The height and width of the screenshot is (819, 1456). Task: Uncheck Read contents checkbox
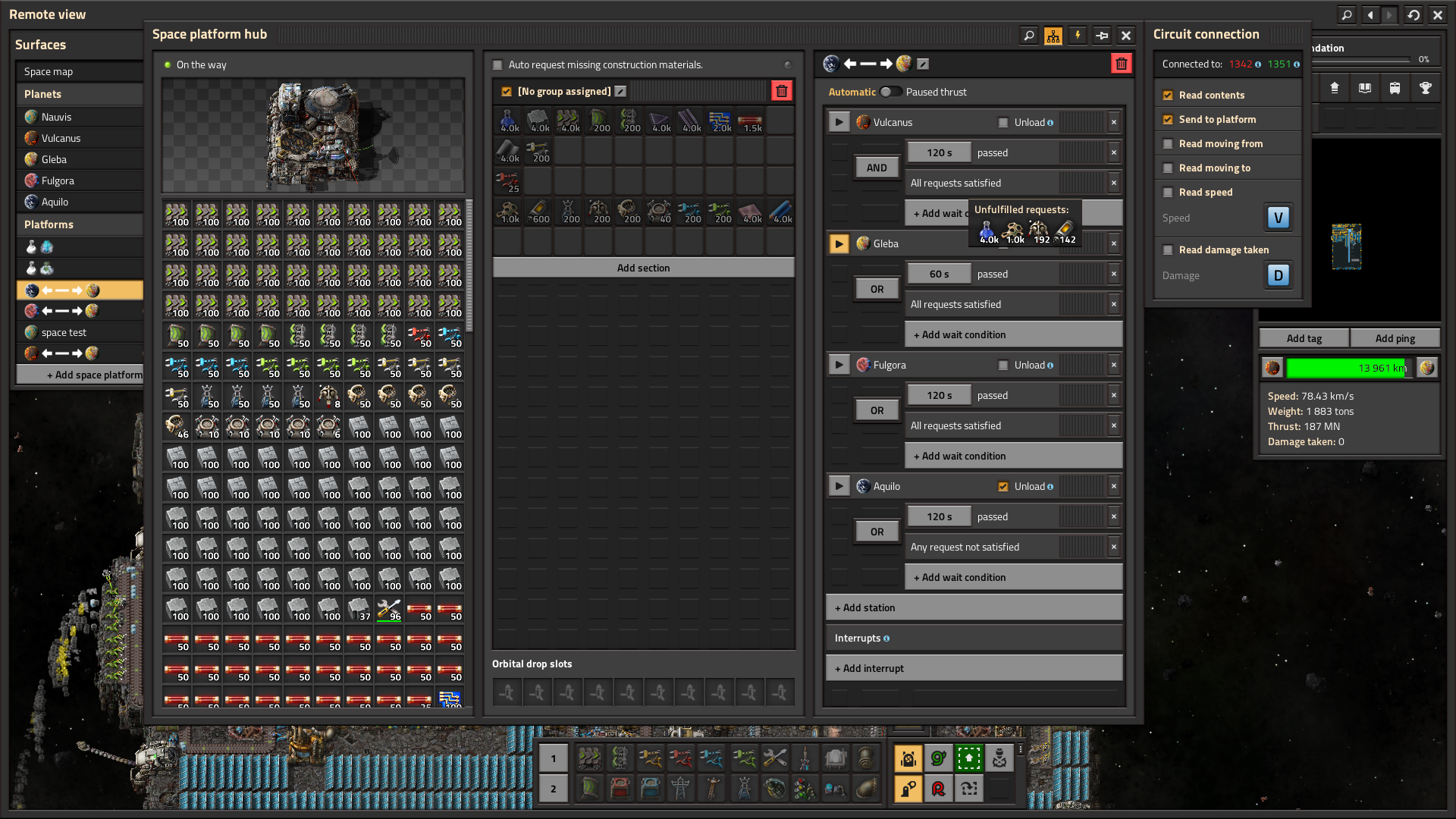coord(1169,96)
